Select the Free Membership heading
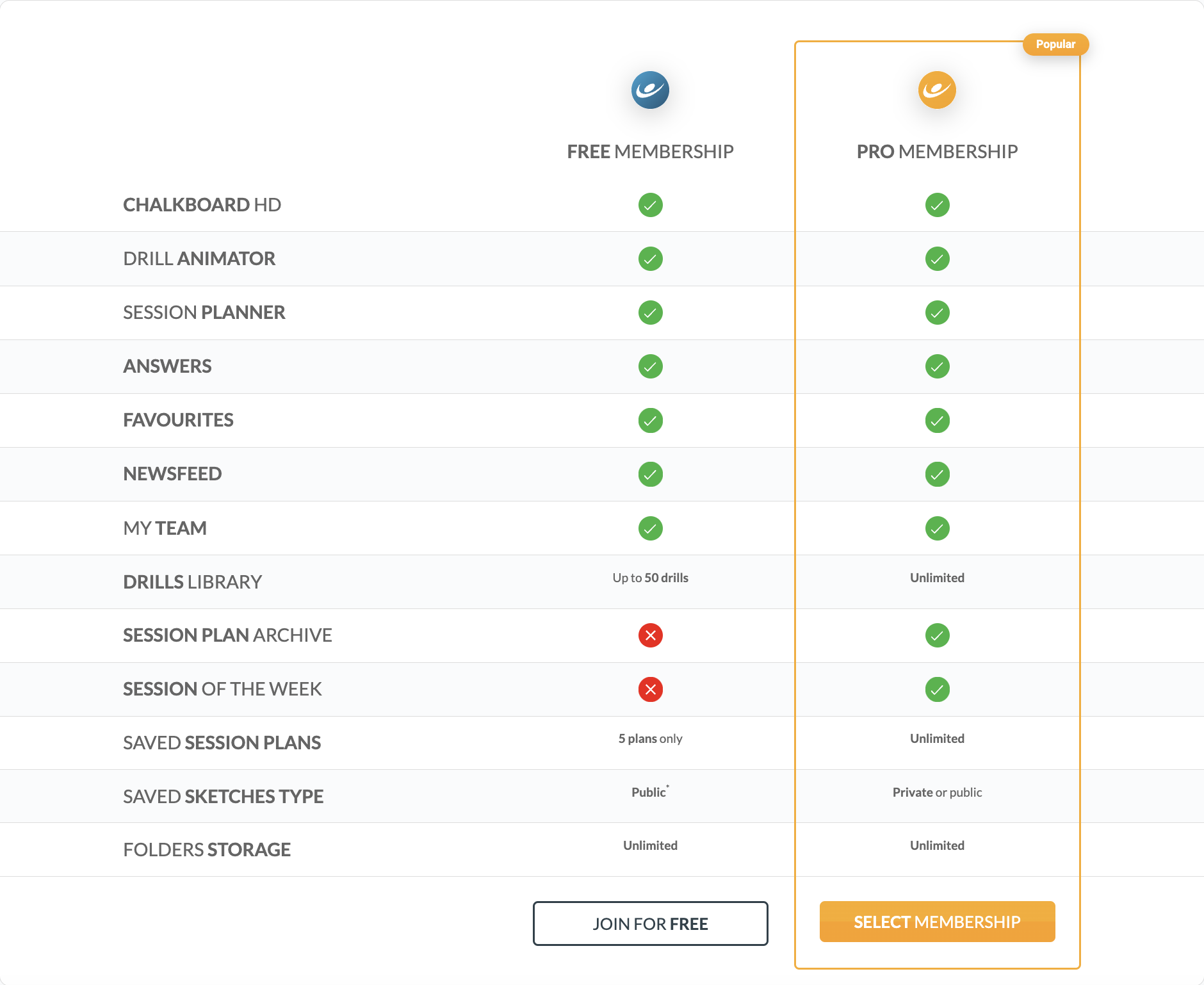Viewport: 1204px width, 985px height. pos(650,152)
